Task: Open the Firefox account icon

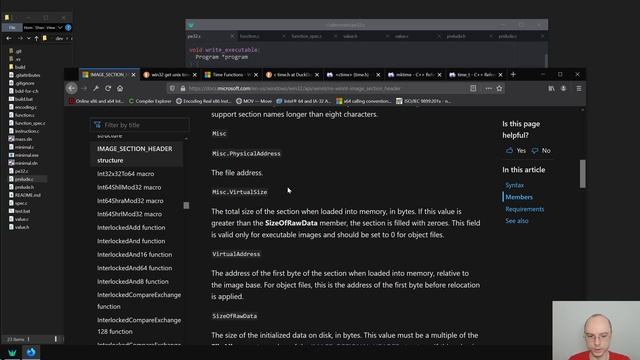Action: click(x=564, y=88)
